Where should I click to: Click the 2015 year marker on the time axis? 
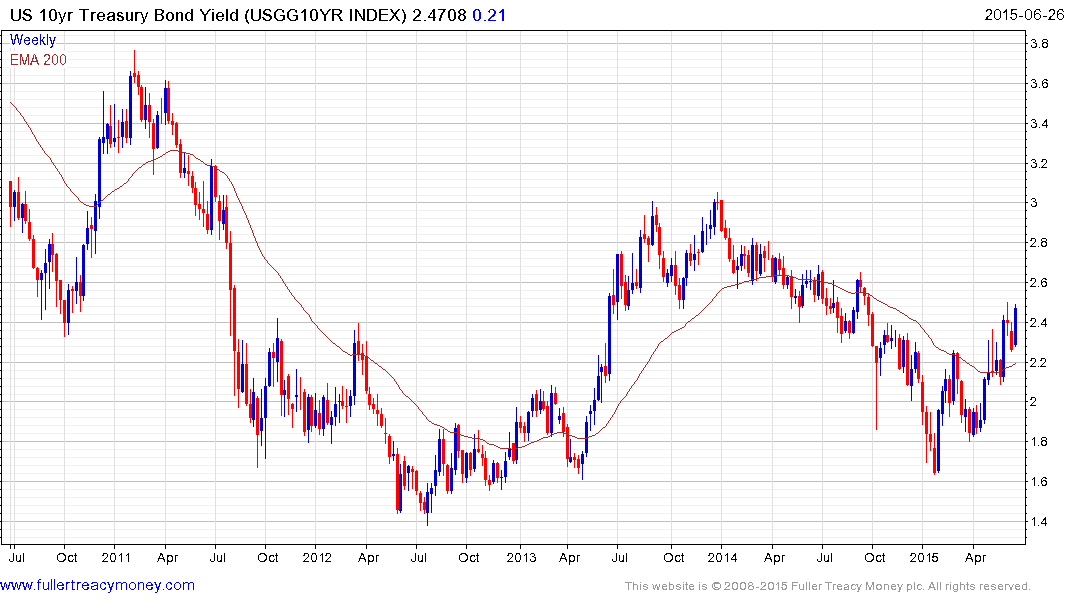click(x=925, y=558)
